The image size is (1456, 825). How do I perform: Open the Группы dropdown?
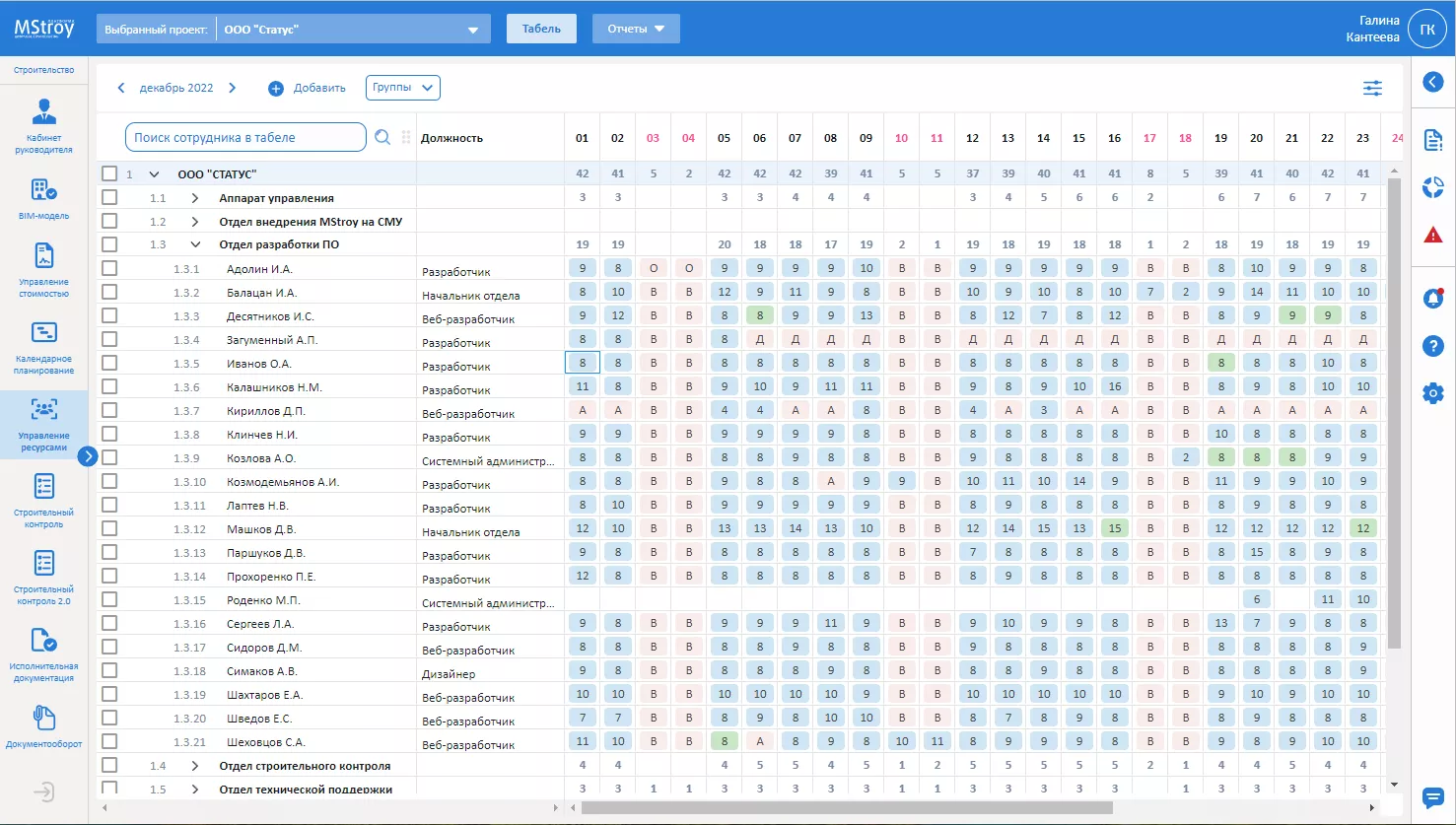[x=402, y=88]
